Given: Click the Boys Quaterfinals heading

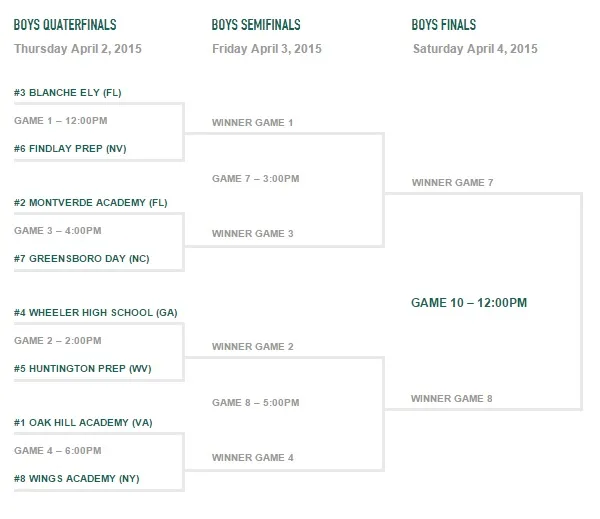Looking at the screenshot, I should click(65, 25).
